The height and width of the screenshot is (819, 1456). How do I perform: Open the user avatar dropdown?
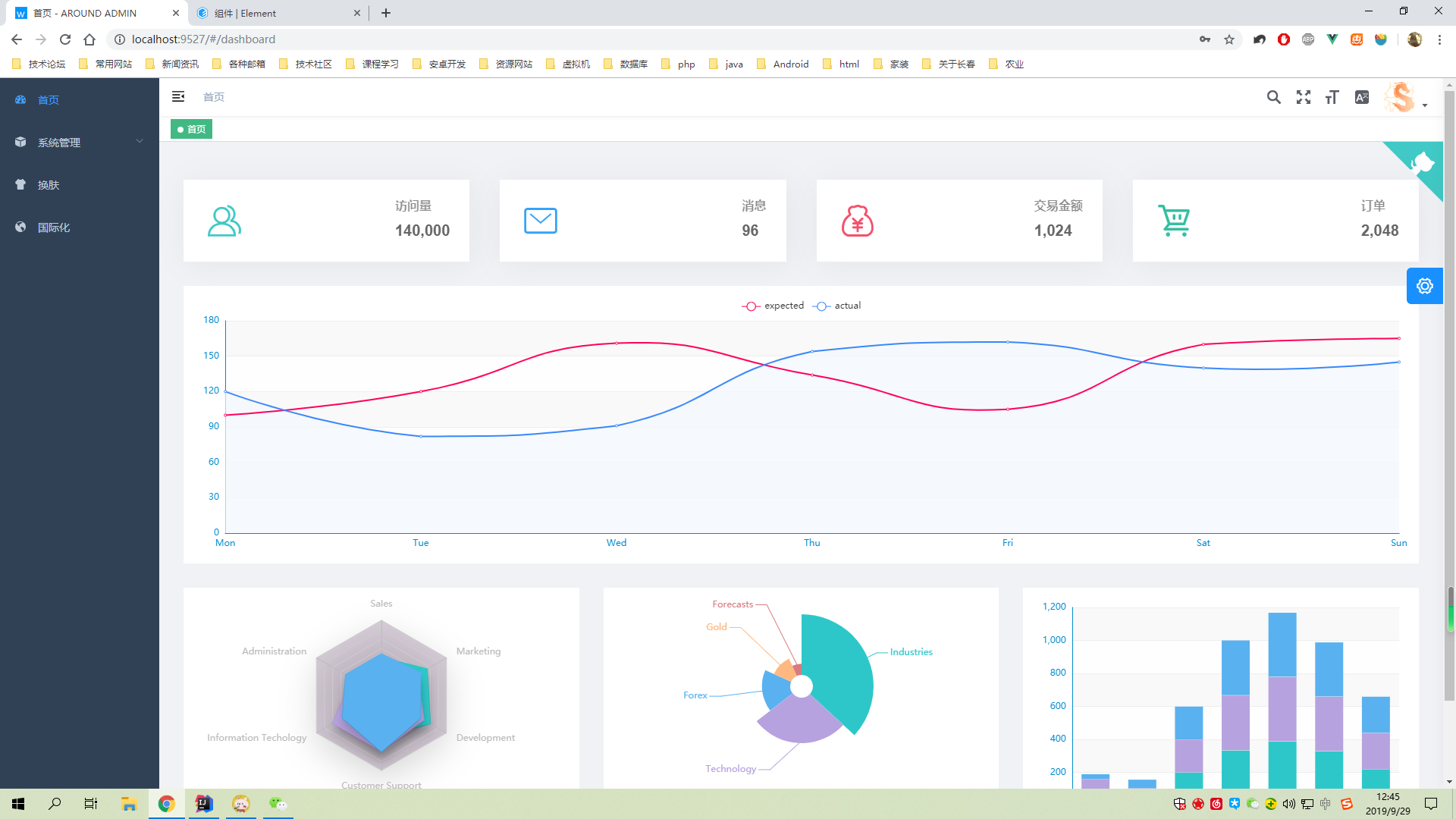[x=1405, y=97]
